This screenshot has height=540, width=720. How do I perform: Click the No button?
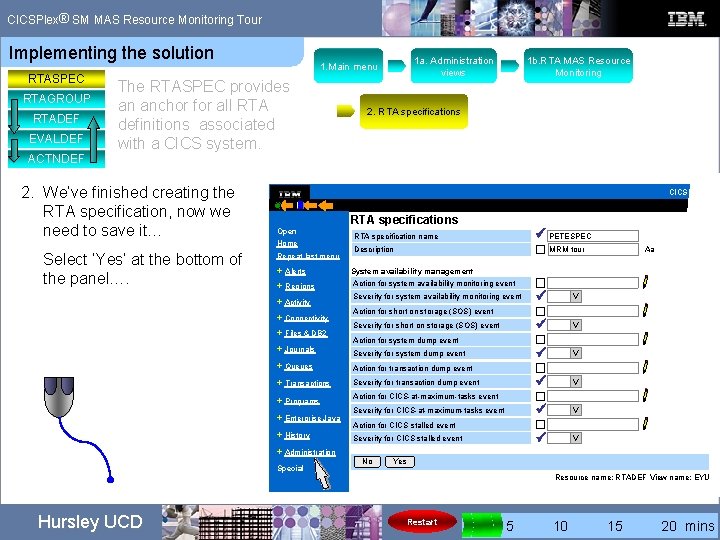(367, 461)
